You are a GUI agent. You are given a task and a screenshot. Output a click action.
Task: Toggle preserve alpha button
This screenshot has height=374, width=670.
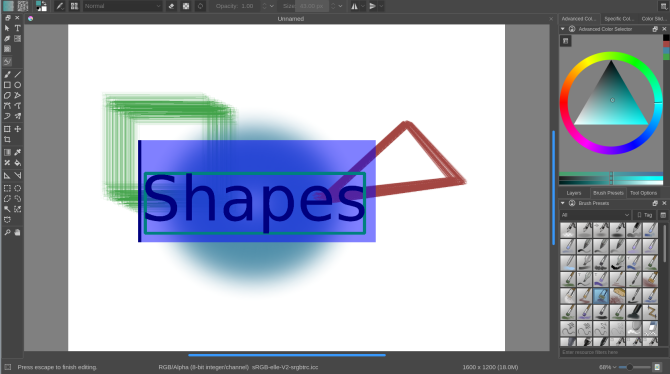click(186, 6)
